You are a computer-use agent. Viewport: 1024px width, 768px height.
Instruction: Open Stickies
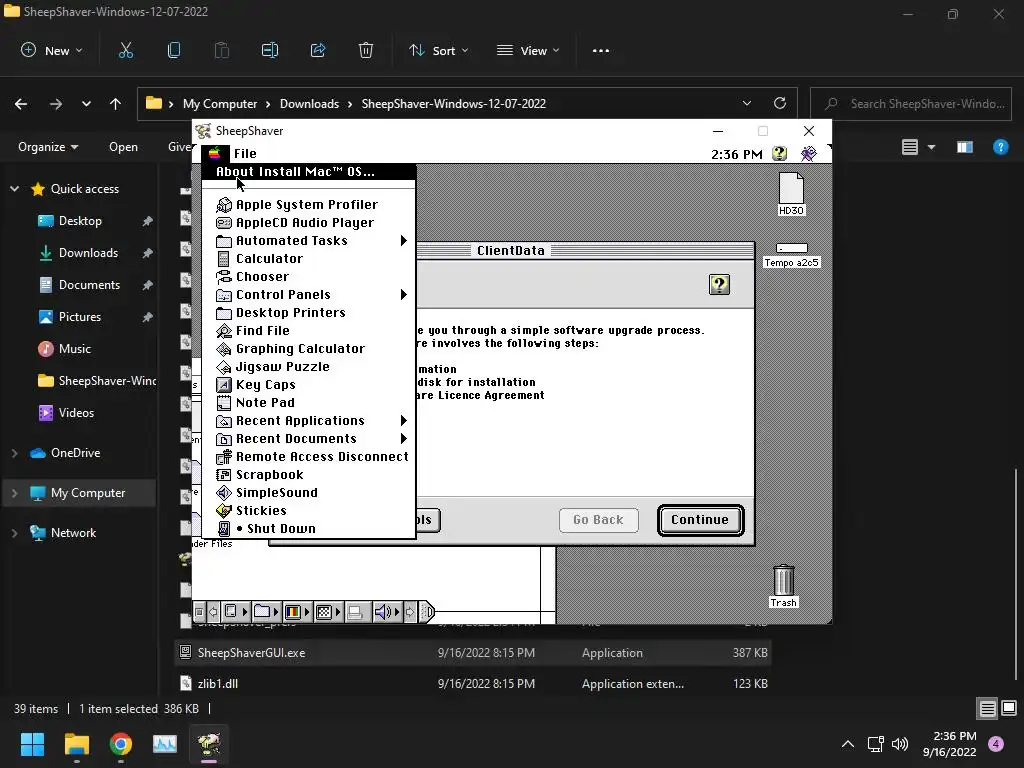tap(308, 511)
